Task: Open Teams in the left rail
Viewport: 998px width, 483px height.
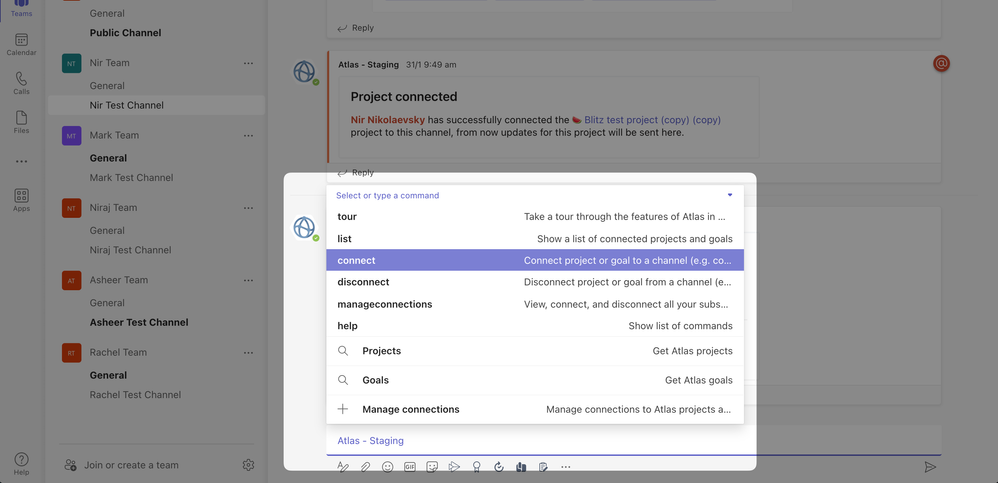Action: pyautogui.click(x=21, y=9)
